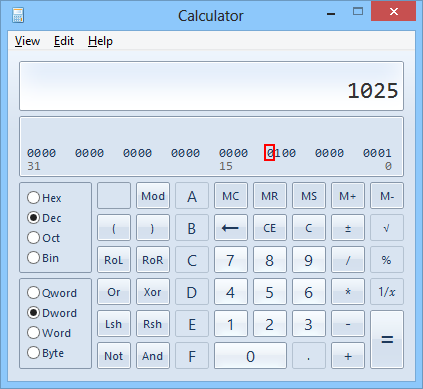
Task: Click the Rsh right shift button
Action: [x=153, y=324]
